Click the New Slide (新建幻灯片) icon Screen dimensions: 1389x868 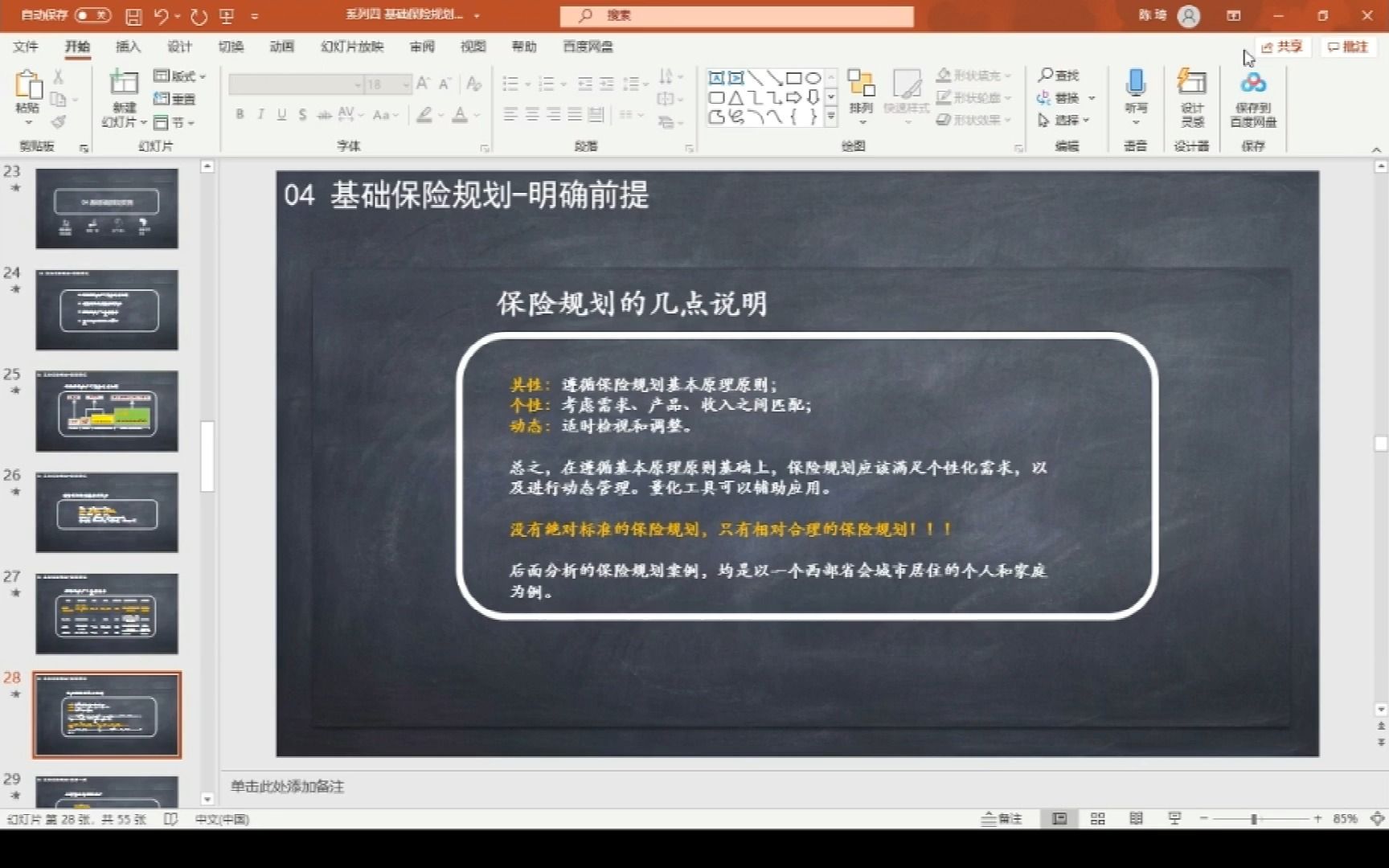pyautogui.click(x=124, y=82)
